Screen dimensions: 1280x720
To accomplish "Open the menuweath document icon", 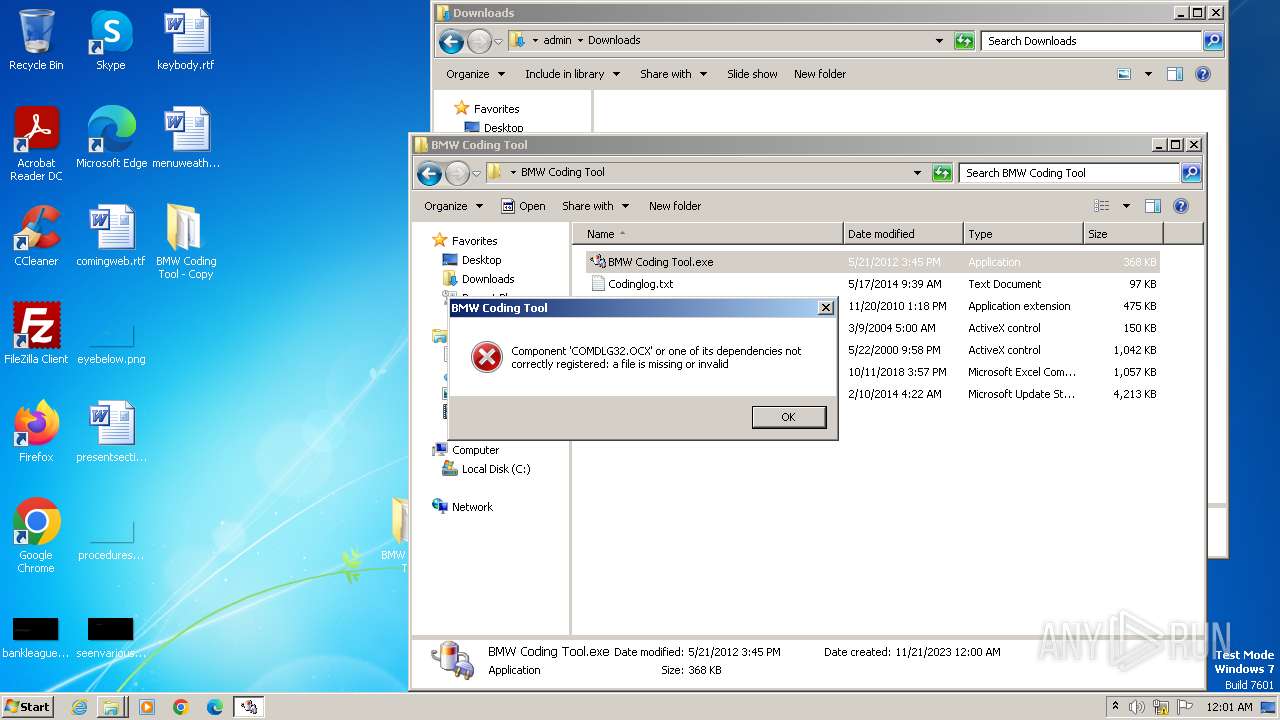I will point(186,138).
